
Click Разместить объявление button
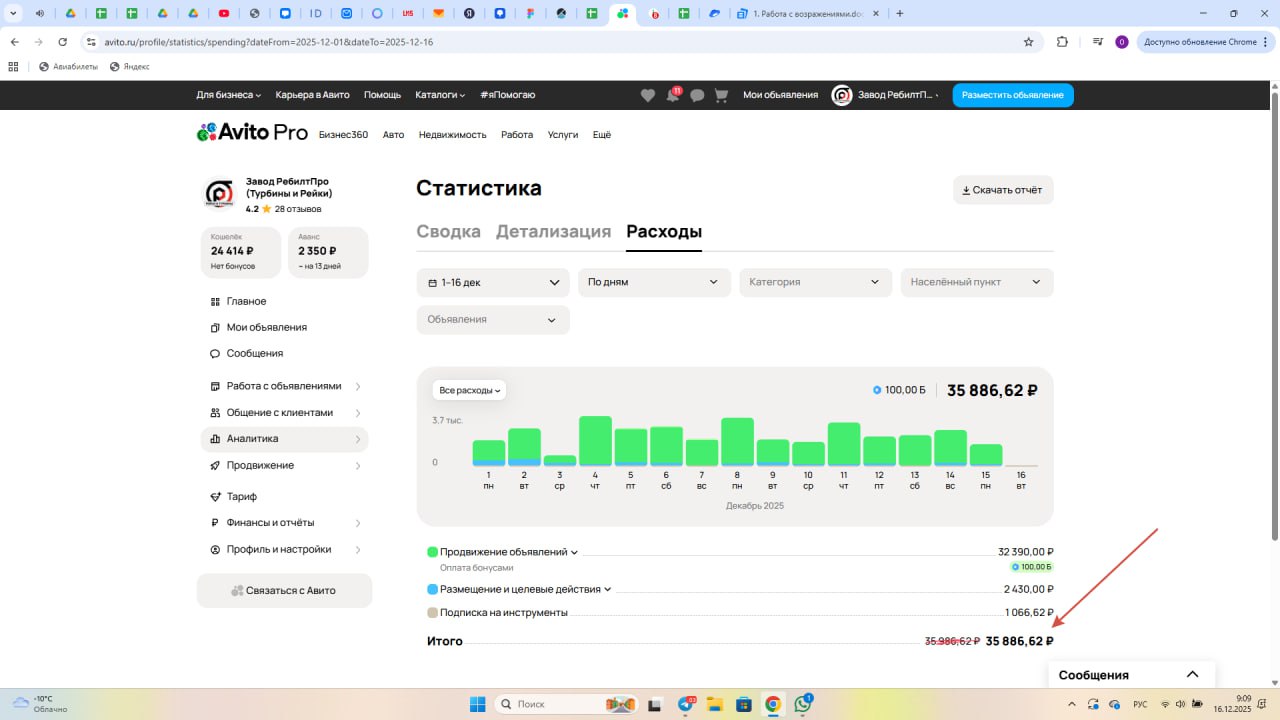1013,95
